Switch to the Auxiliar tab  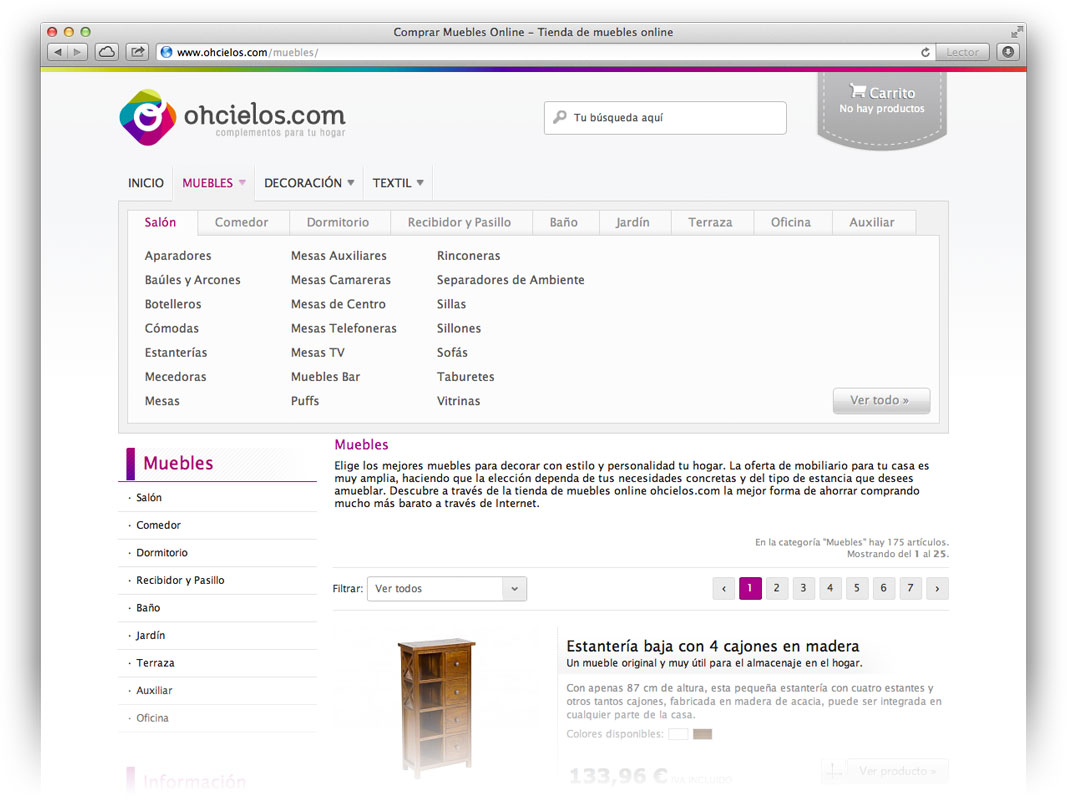point(872,222)
